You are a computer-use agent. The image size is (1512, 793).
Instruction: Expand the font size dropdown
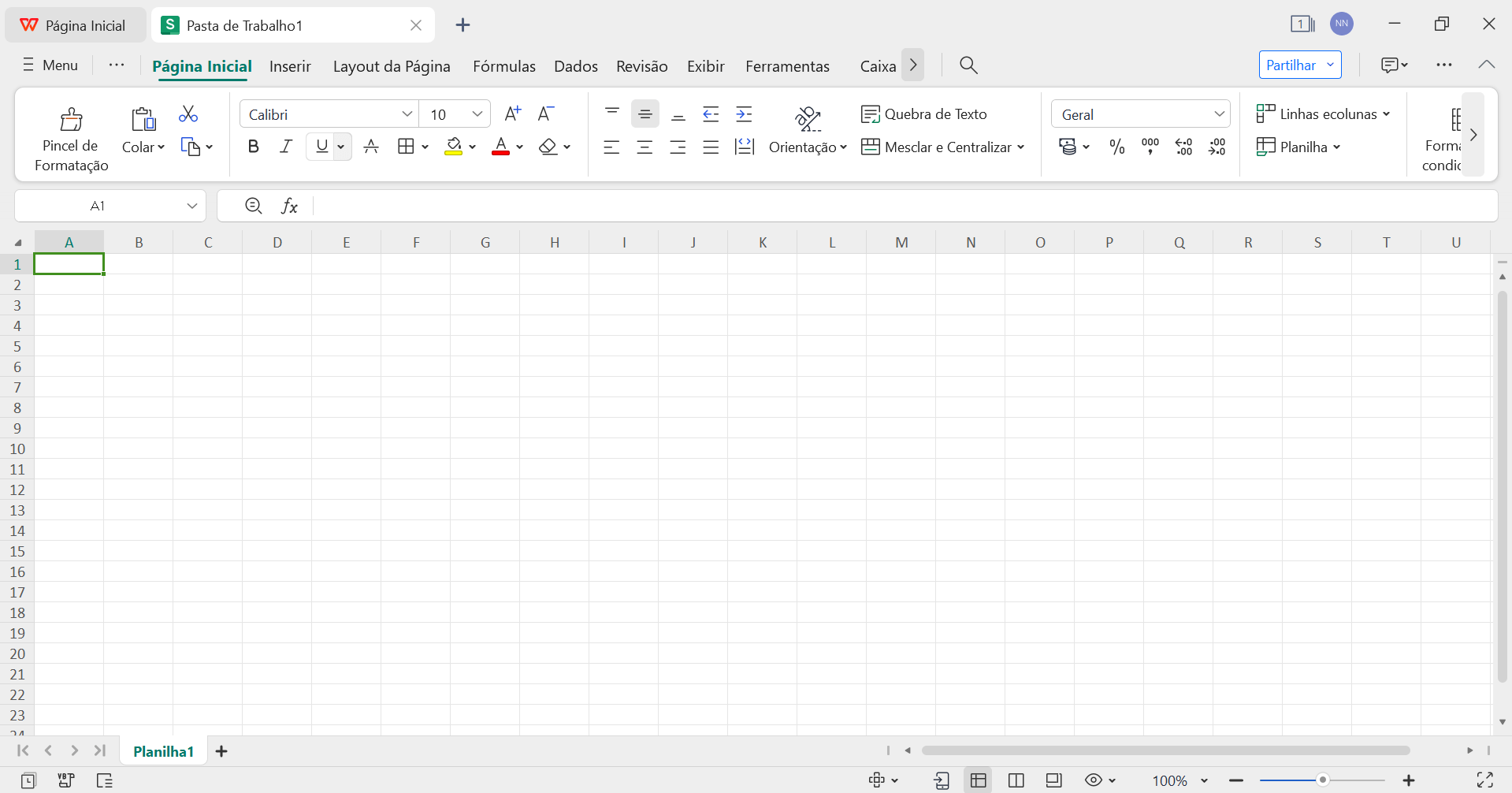pos(477,114)
